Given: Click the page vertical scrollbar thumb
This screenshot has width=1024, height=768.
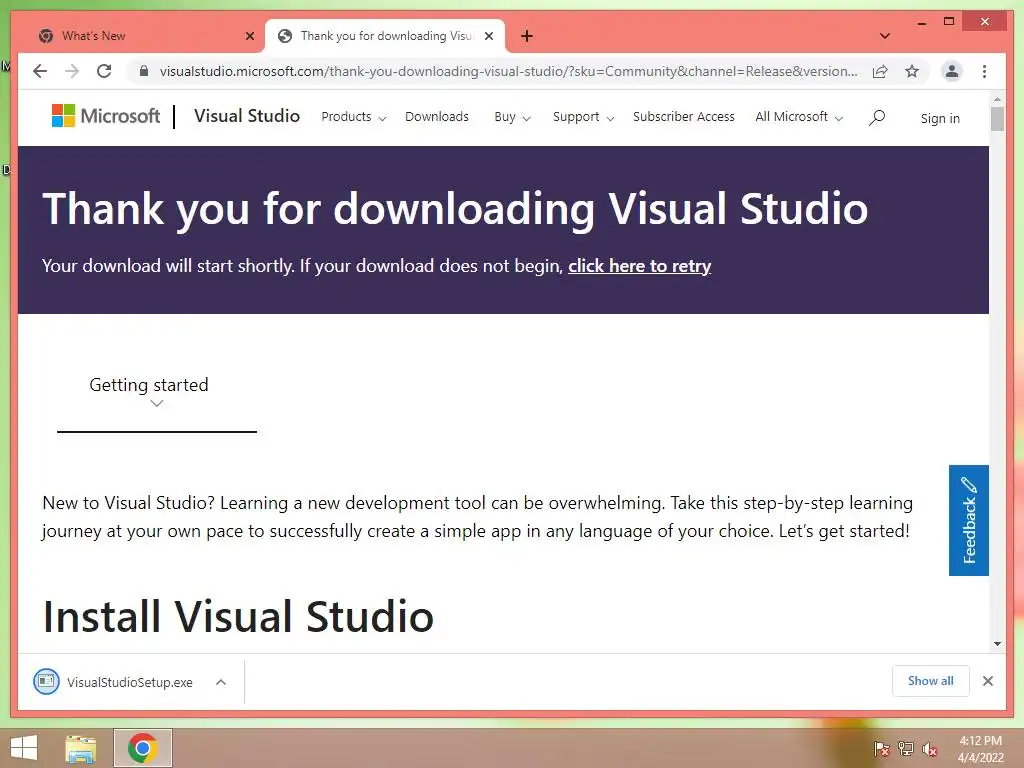Looking at the screenshot, I should point(997,119).
